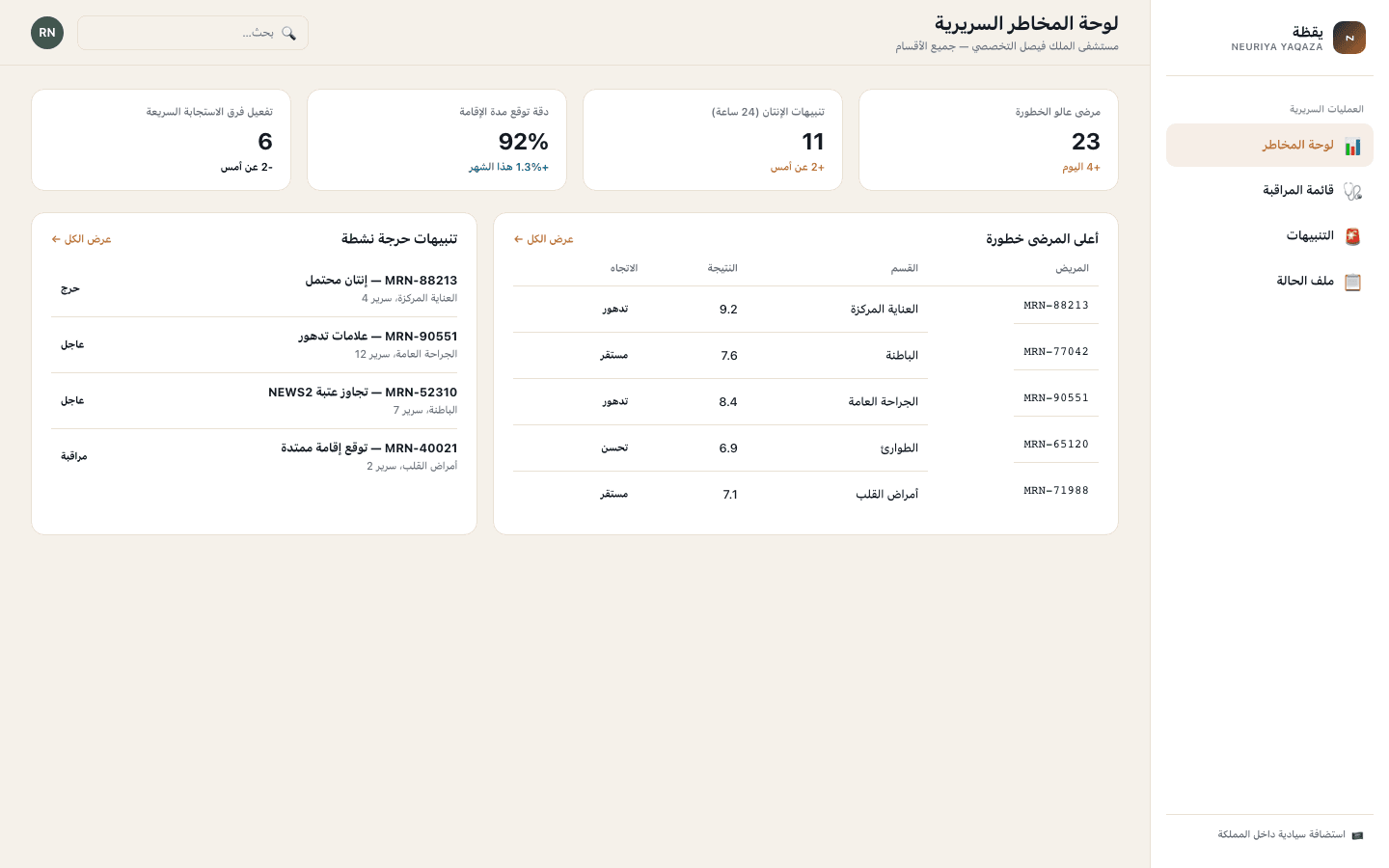The width and height of the screenshot is (1389, 868).
Task: Click the تحسن trend badge
Action: pyautogui.click(x=614, y=448)
